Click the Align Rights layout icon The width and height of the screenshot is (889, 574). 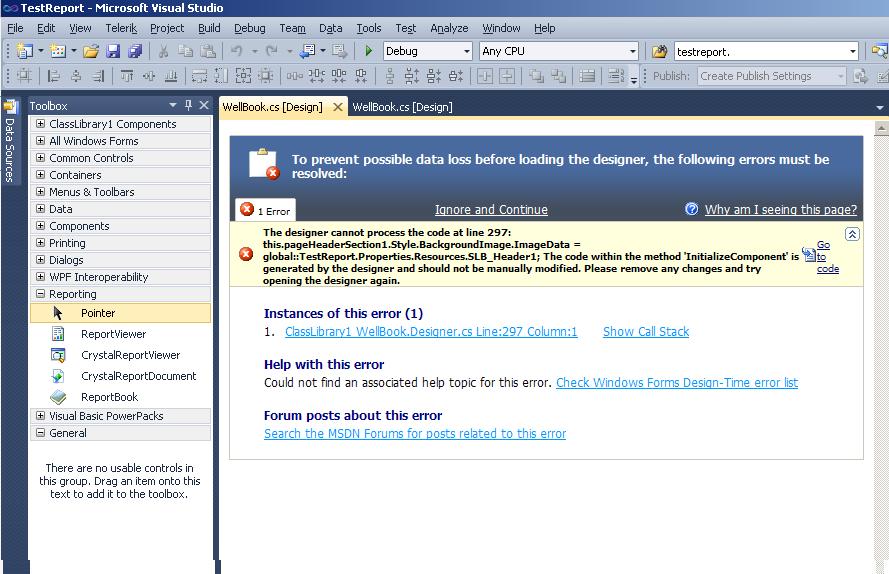(x=98, y=75)
